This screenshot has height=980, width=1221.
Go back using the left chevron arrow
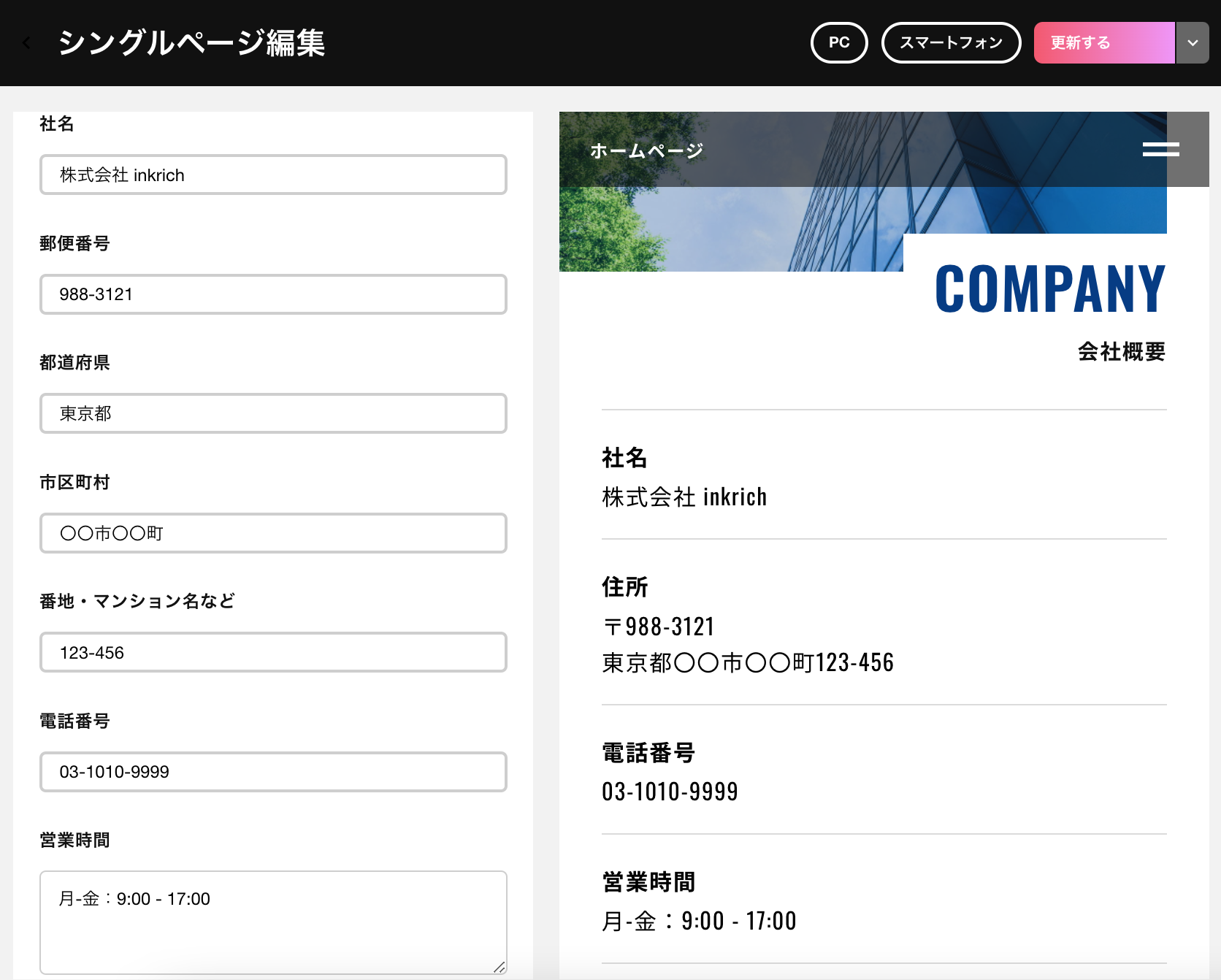coord(27,43)
